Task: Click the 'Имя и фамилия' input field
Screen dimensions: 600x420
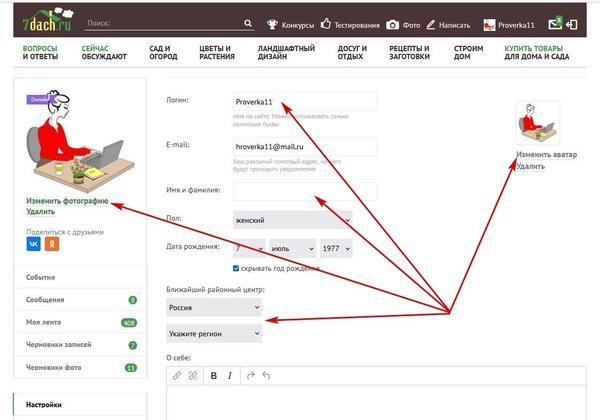Action: click(x=304, y=190)
